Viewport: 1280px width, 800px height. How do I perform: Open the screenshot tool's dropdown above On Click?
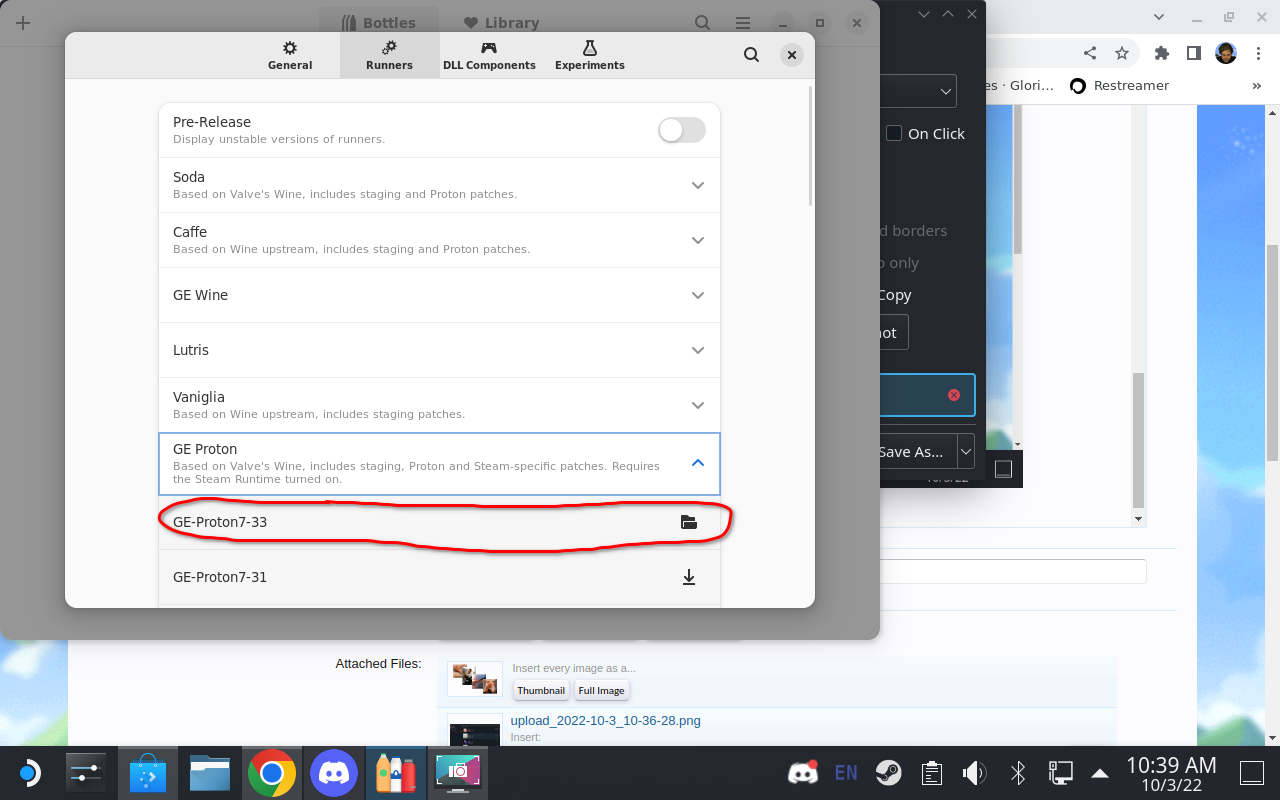tap(918, 92)
